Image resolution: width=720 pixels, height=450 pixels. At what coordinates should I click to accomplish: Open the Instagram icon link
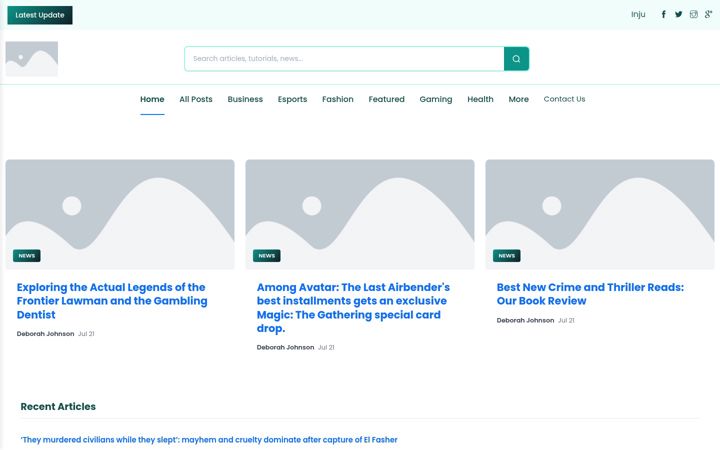click(x=693, y=14)
